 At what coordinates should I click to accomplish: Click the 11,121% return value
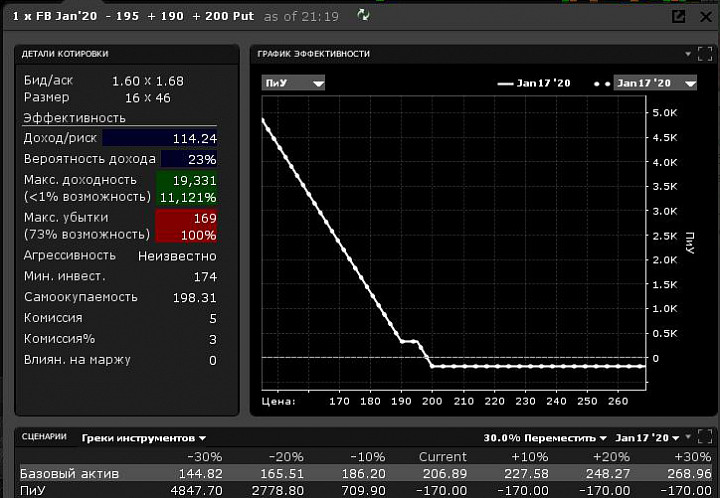click(x=188, y=198)
